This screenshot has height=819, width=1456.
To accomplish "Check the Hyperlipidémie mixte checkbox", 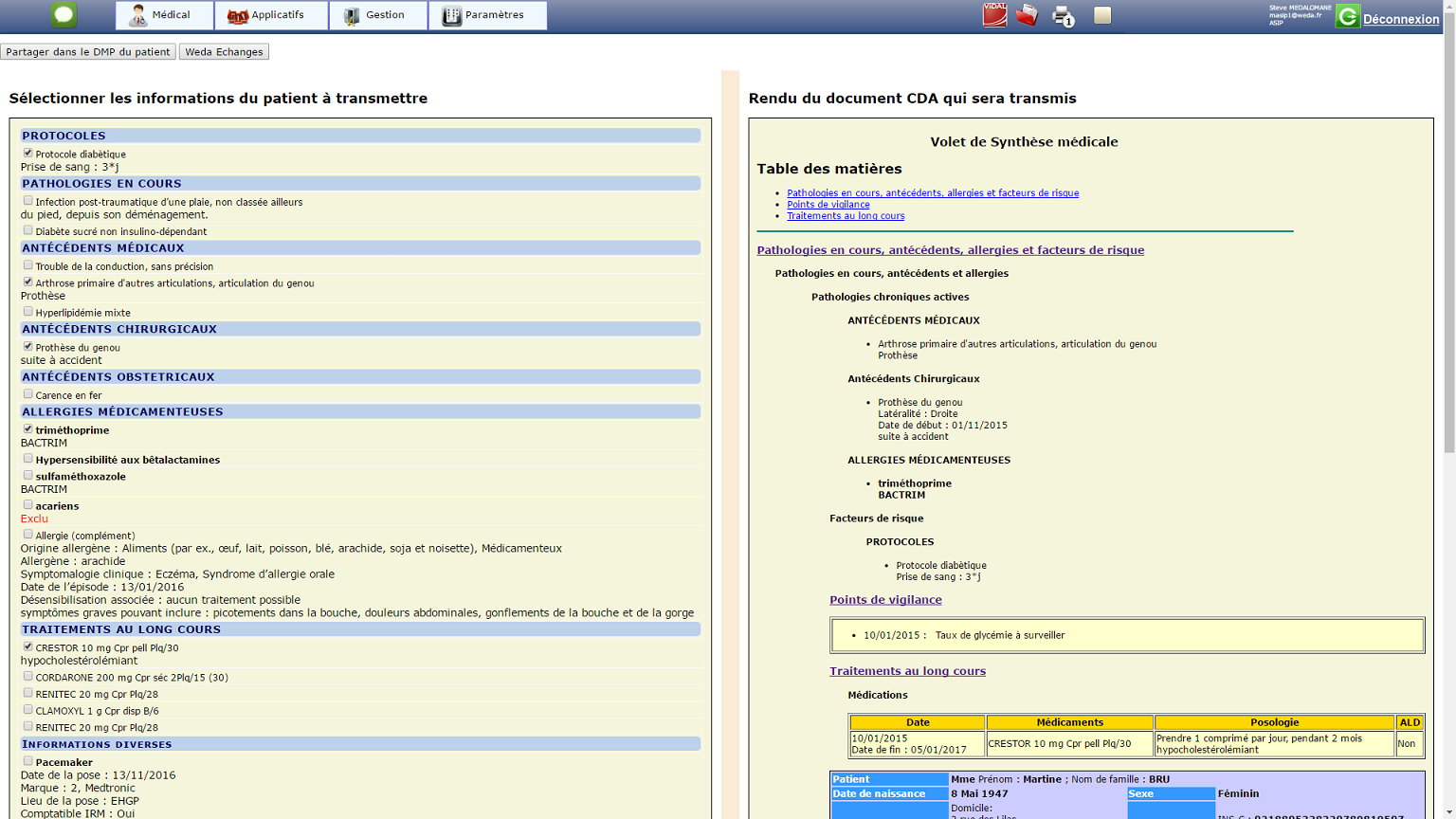I will coord(27,311).
